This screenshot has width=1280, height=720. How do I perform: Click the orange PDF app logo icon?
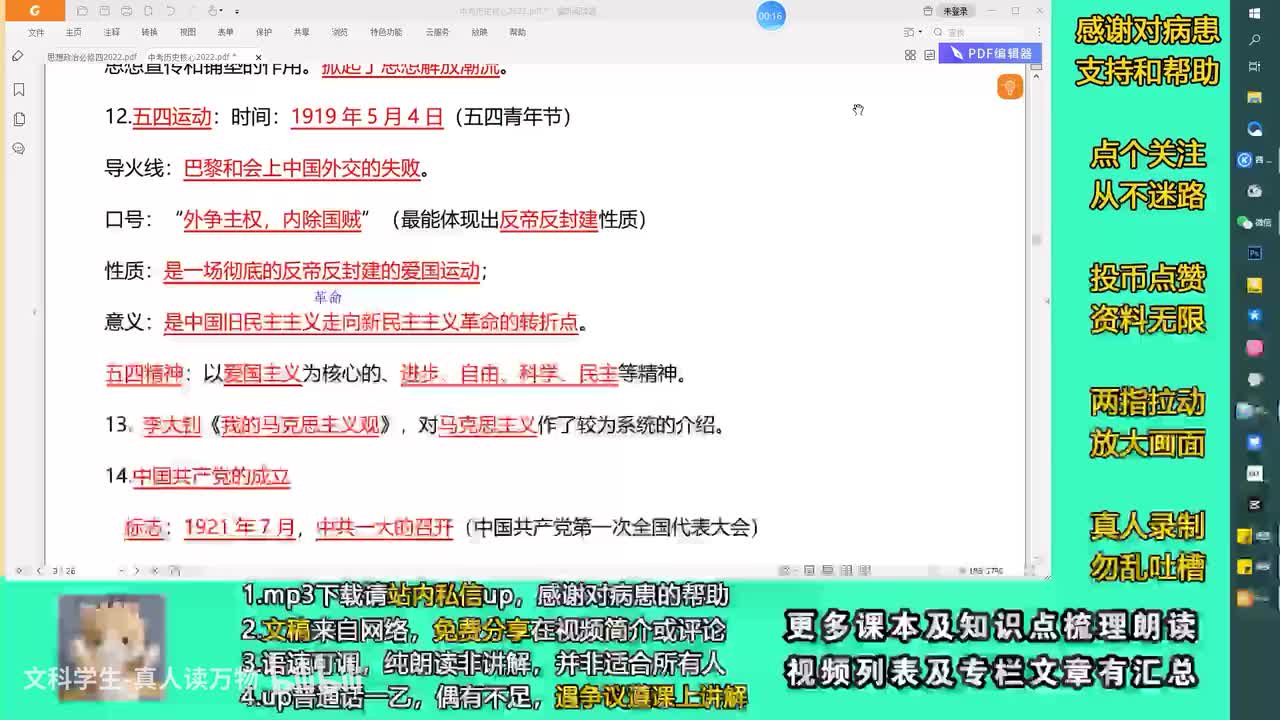click(x=34, y=11)
